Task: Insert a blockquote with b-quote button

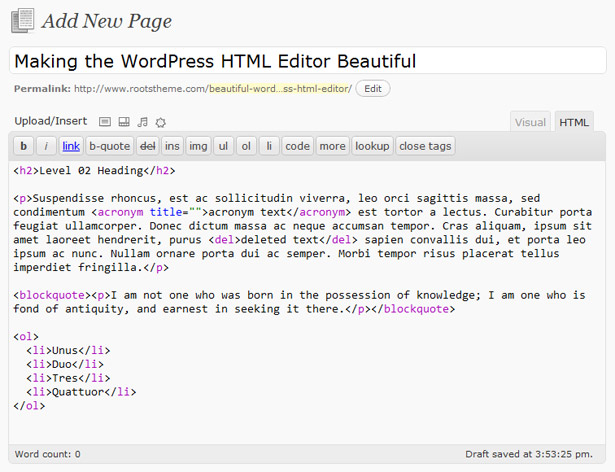Action: point(109,146)
